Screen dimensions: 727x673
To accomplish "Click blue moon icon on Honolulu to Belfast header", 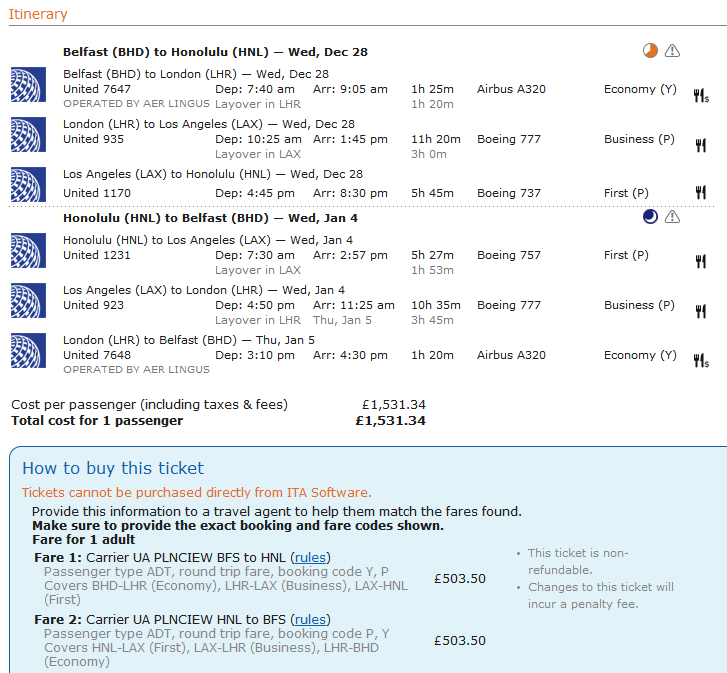I will 650,217.
